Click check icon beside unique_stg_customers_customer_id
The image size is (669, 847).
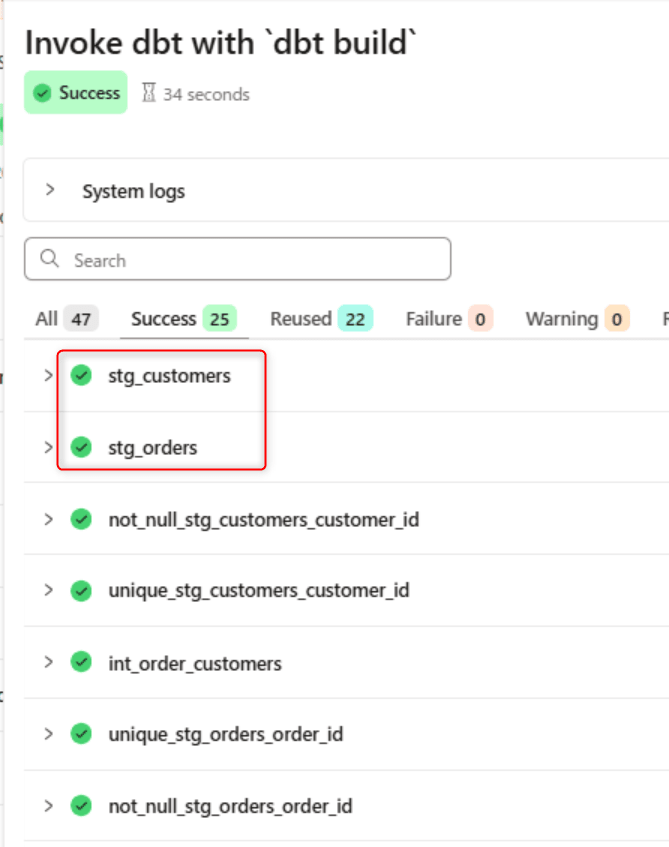point(81,590)
